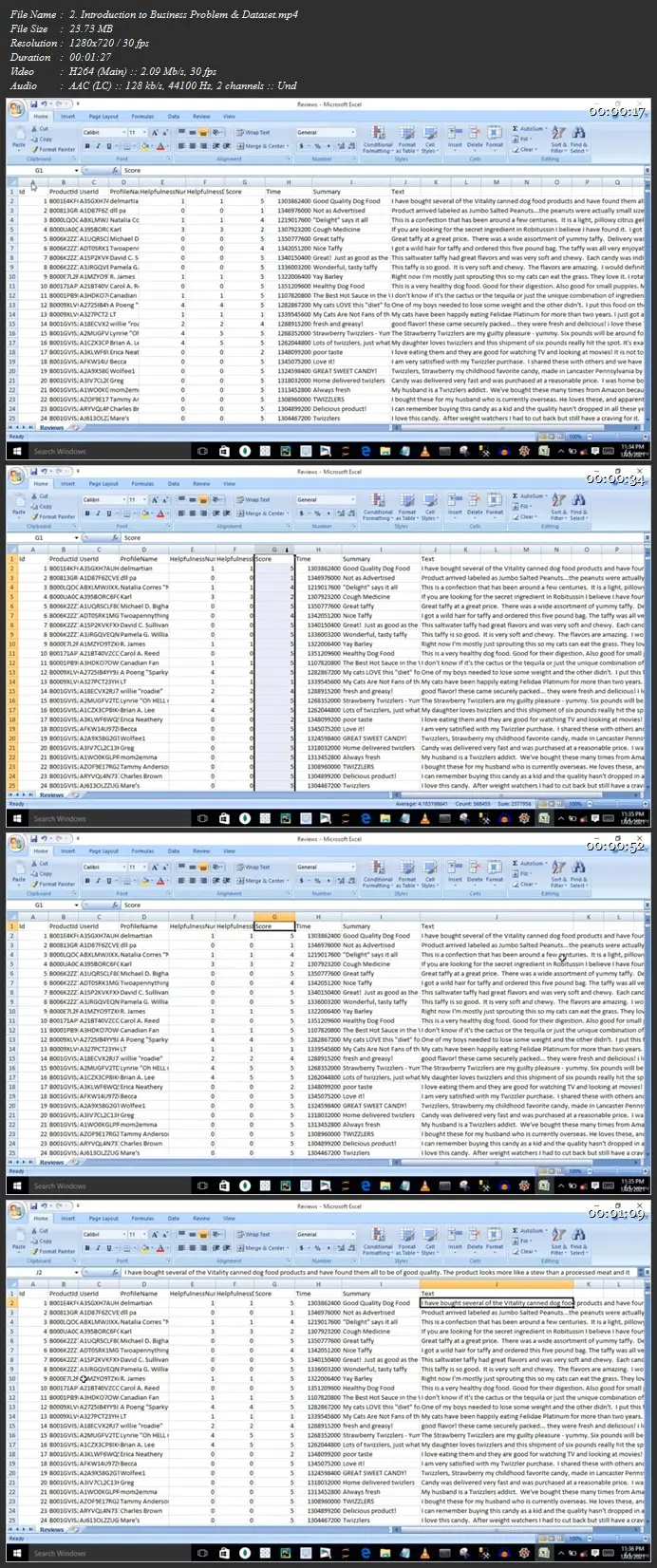Click Sort & Filter in the 00:01:09 frame
Screen dimensions: 657x1568
pos(557,1242)
